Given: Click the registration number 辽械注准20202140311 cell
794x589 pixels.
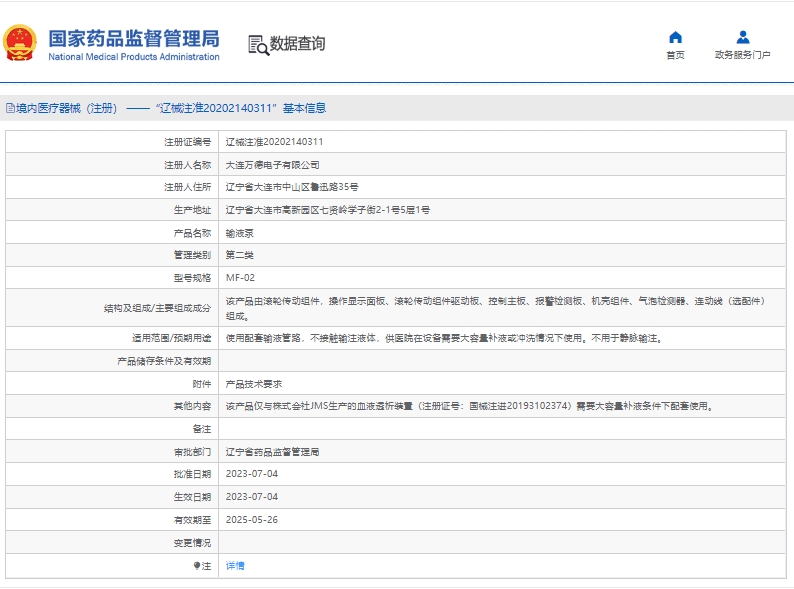Looking at the screenshot, I should (274, 142).
